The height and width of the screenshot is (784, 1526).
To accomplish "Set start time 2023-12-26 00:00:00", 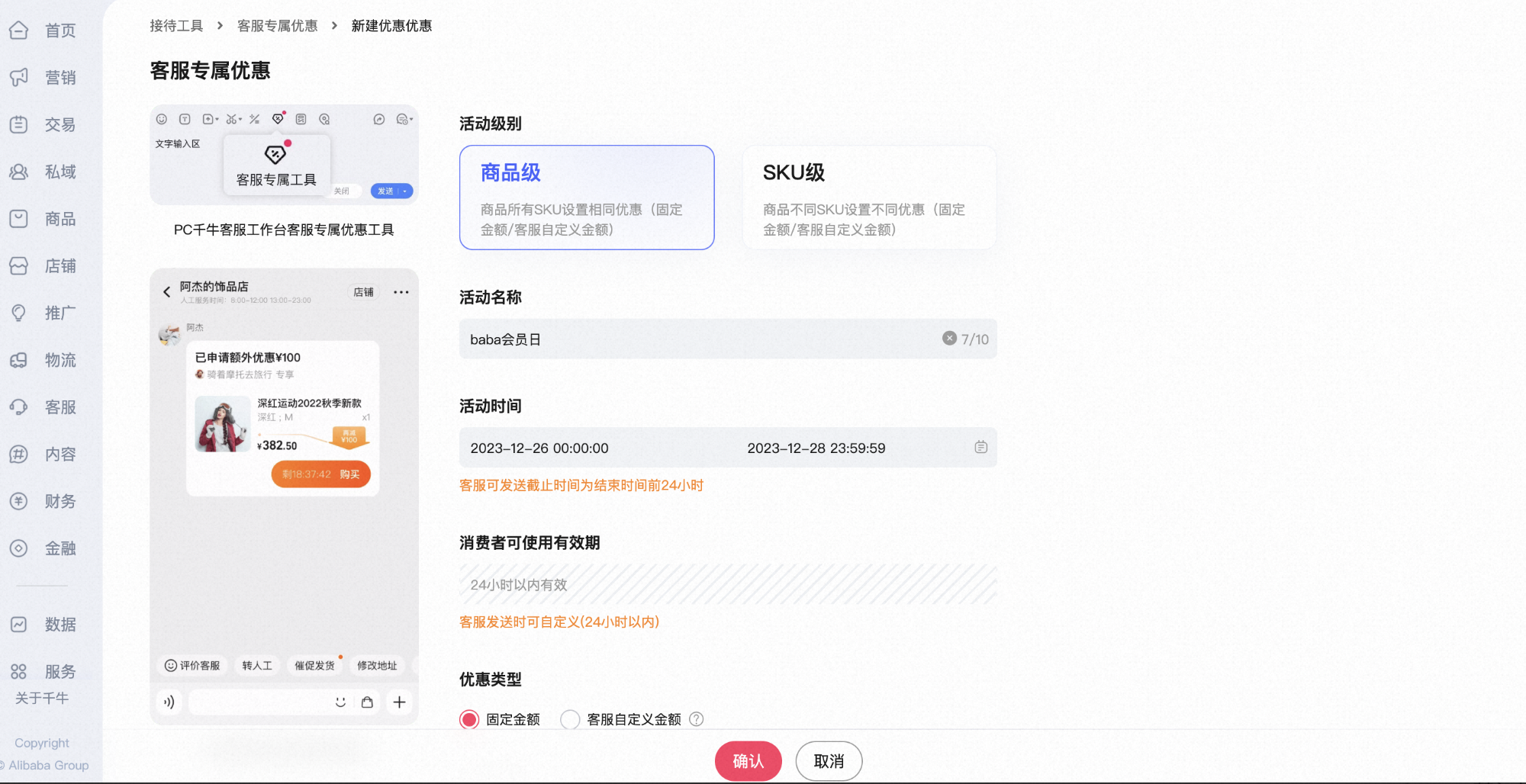I will click(539, 448).
